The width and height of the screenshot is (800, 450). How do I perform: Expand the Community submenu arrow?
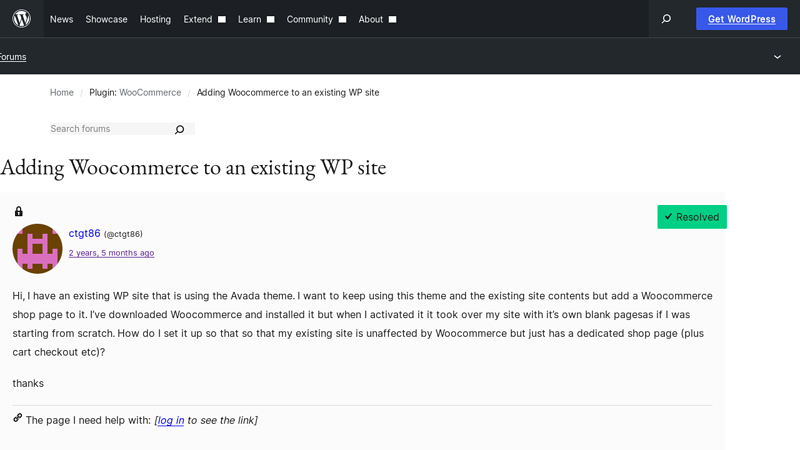(x=342, y=19)
